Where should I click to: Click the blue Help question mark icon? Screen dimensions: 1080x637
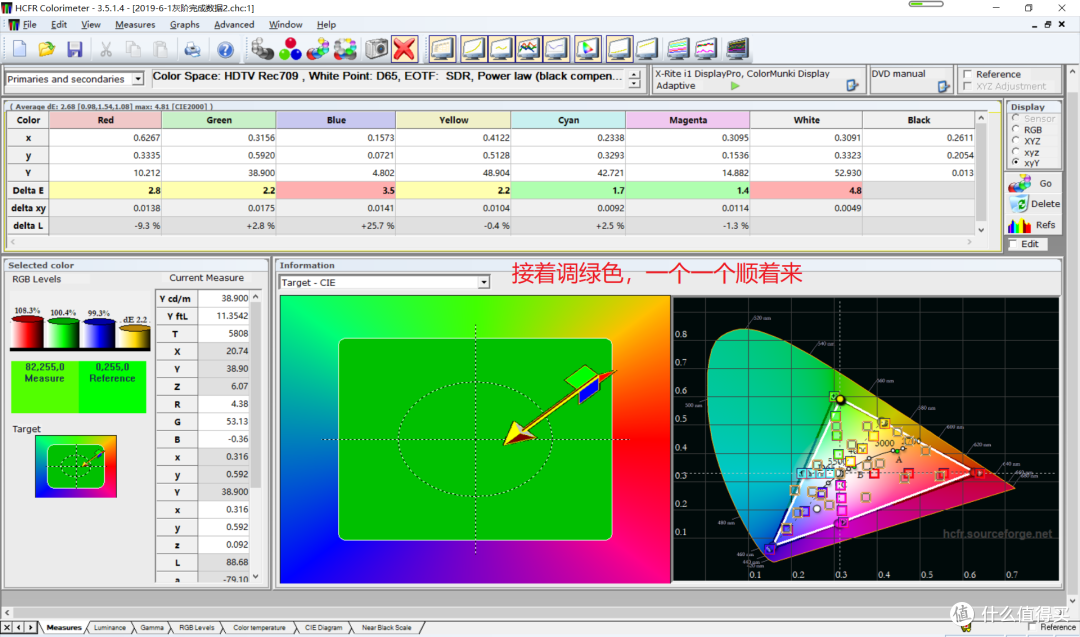pos(226,49)
